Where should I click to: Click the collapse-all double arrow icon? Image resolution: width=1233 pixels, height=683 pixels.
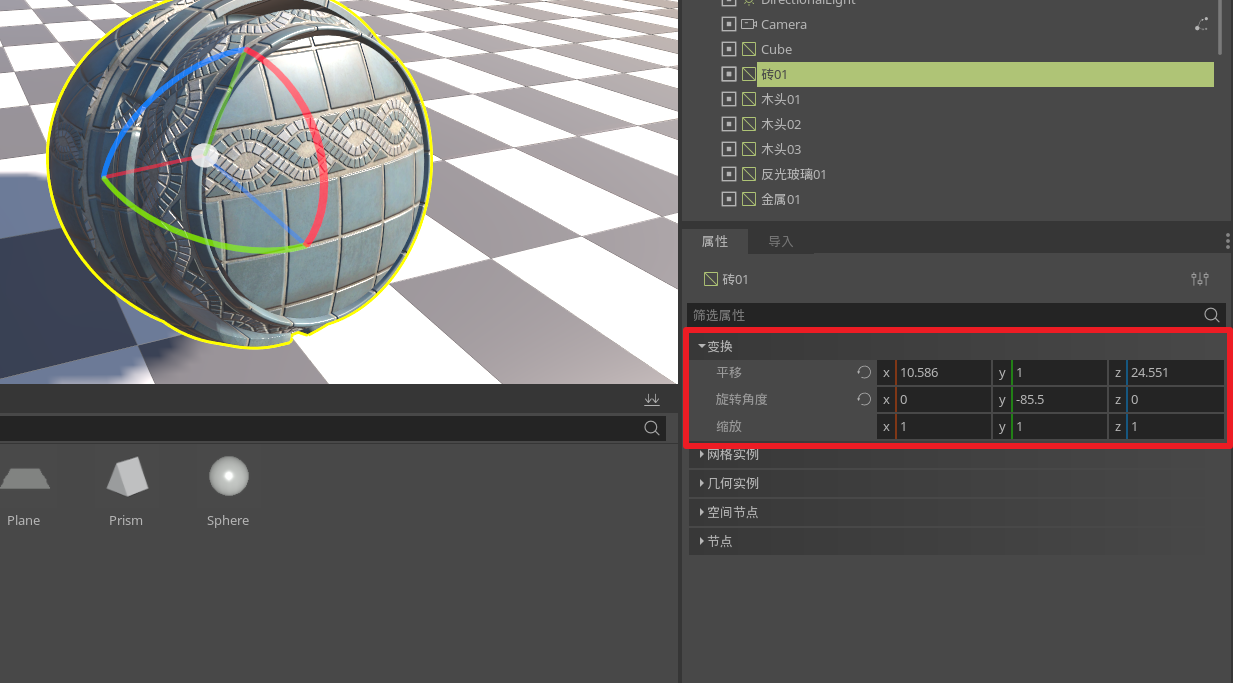tap(652, 399)
